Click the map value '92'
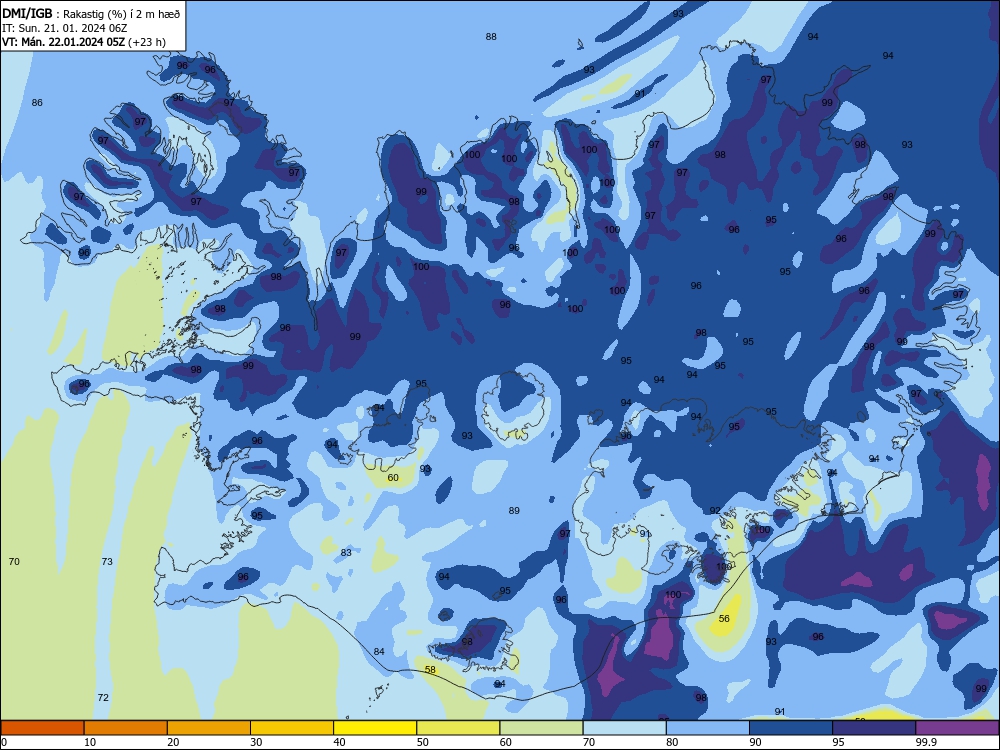Screen dimensions: 1000x750 pos(715,510)
